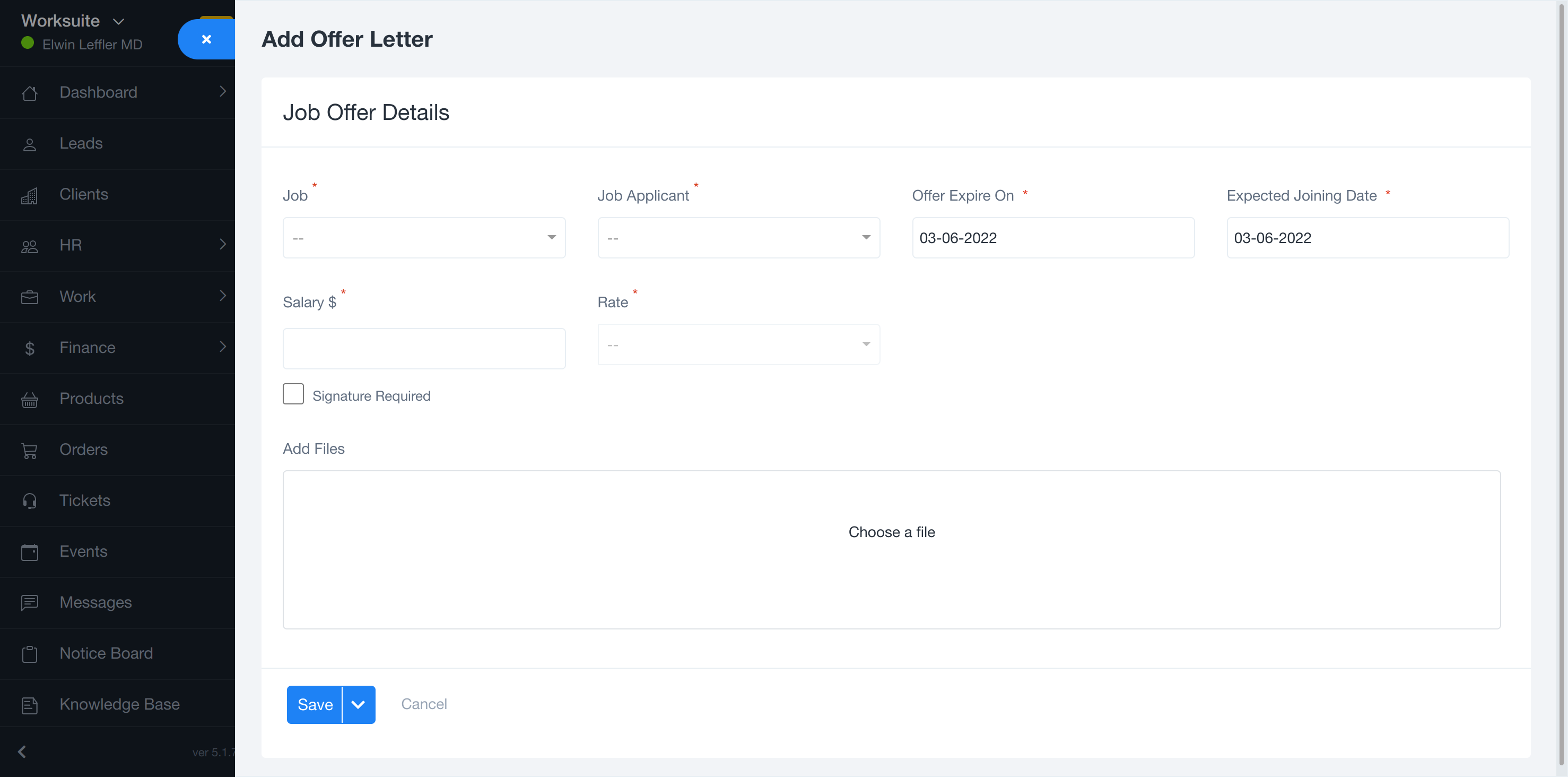1568x777 pixels.
Task: Expand the Save button options arrow
Action: point(358,704)
